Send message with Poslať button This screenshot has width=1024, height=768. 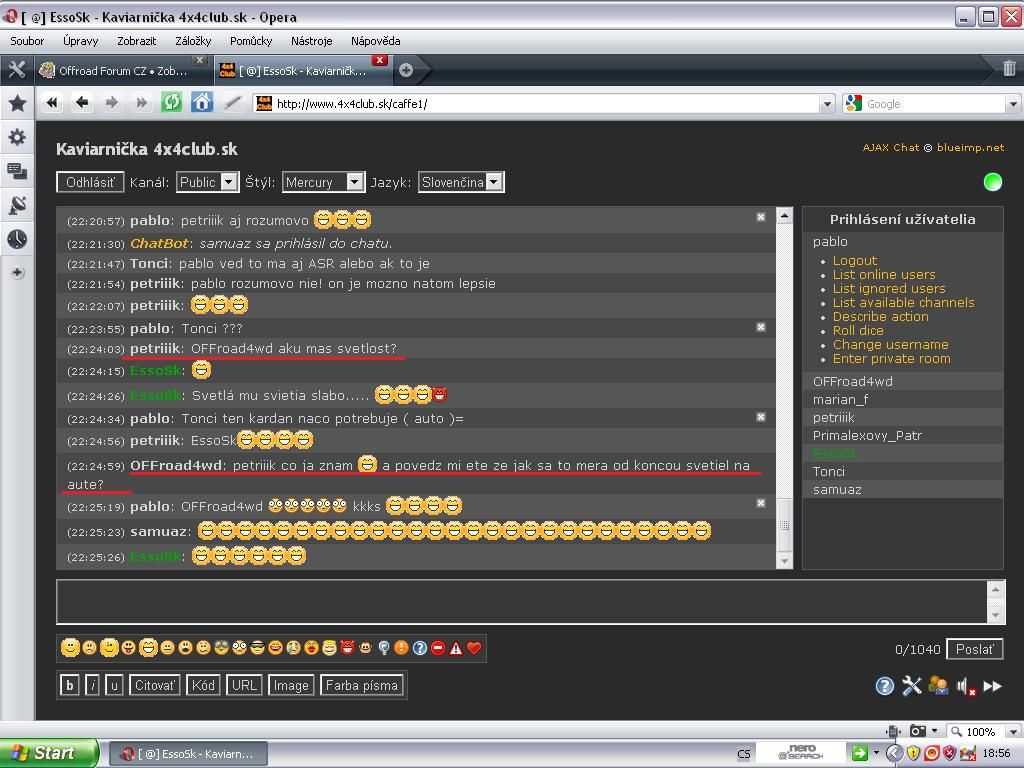(974, 648)
